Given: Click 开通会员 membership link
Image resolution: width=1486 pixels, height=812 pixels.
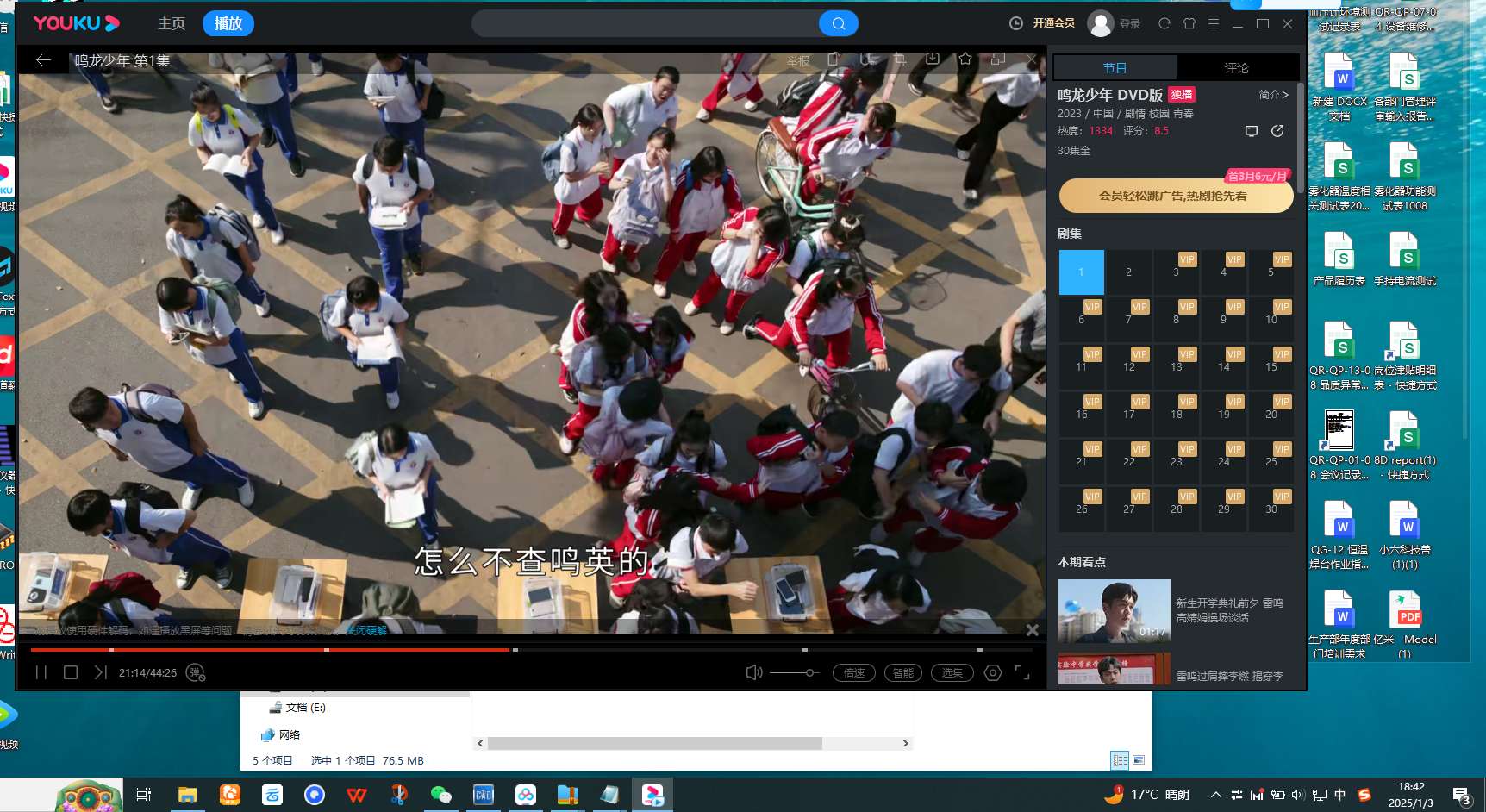Looking at the screenshot, I should coord(1053,23).
